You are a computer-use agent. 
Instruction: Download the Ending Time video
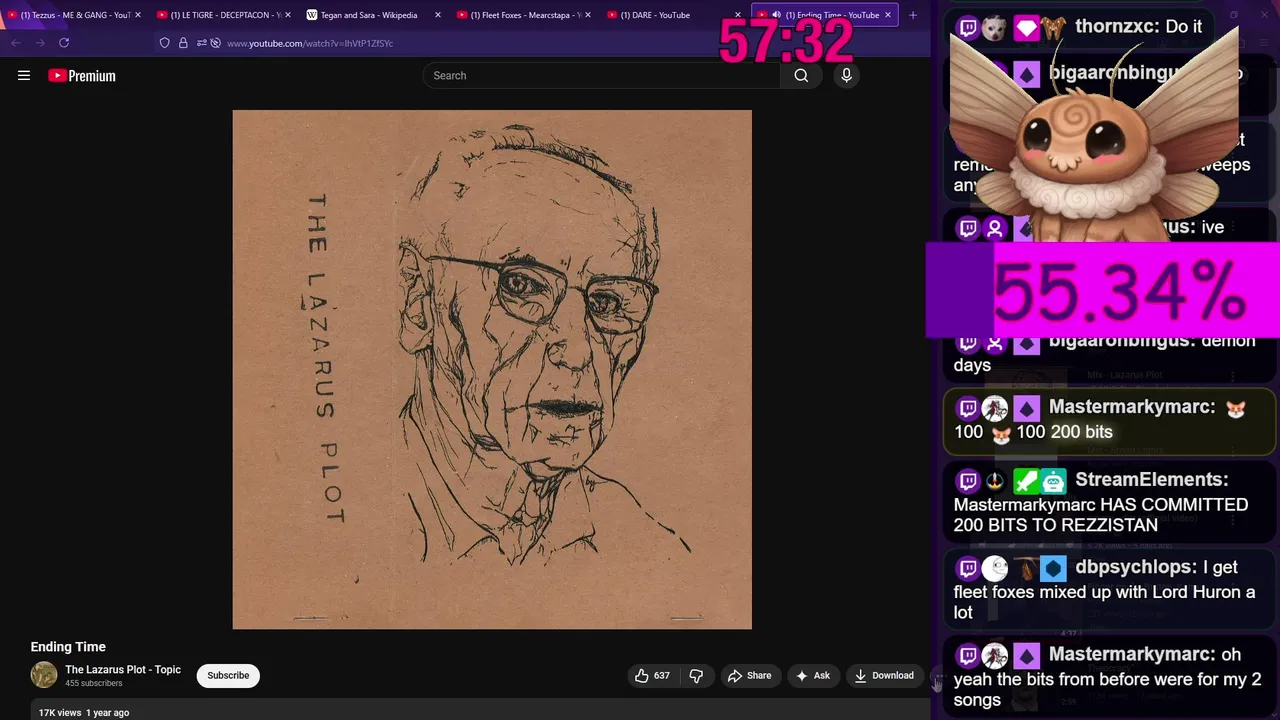tap(884, 676)
